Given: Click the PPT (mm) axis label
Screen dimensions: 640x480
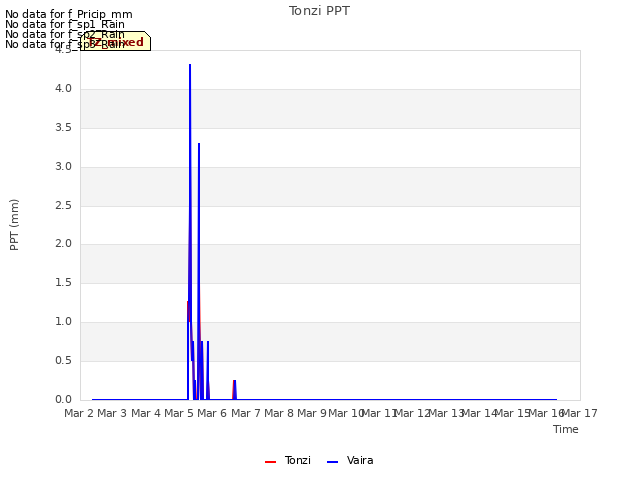Looking at the screenshot, I should (14, 225).
